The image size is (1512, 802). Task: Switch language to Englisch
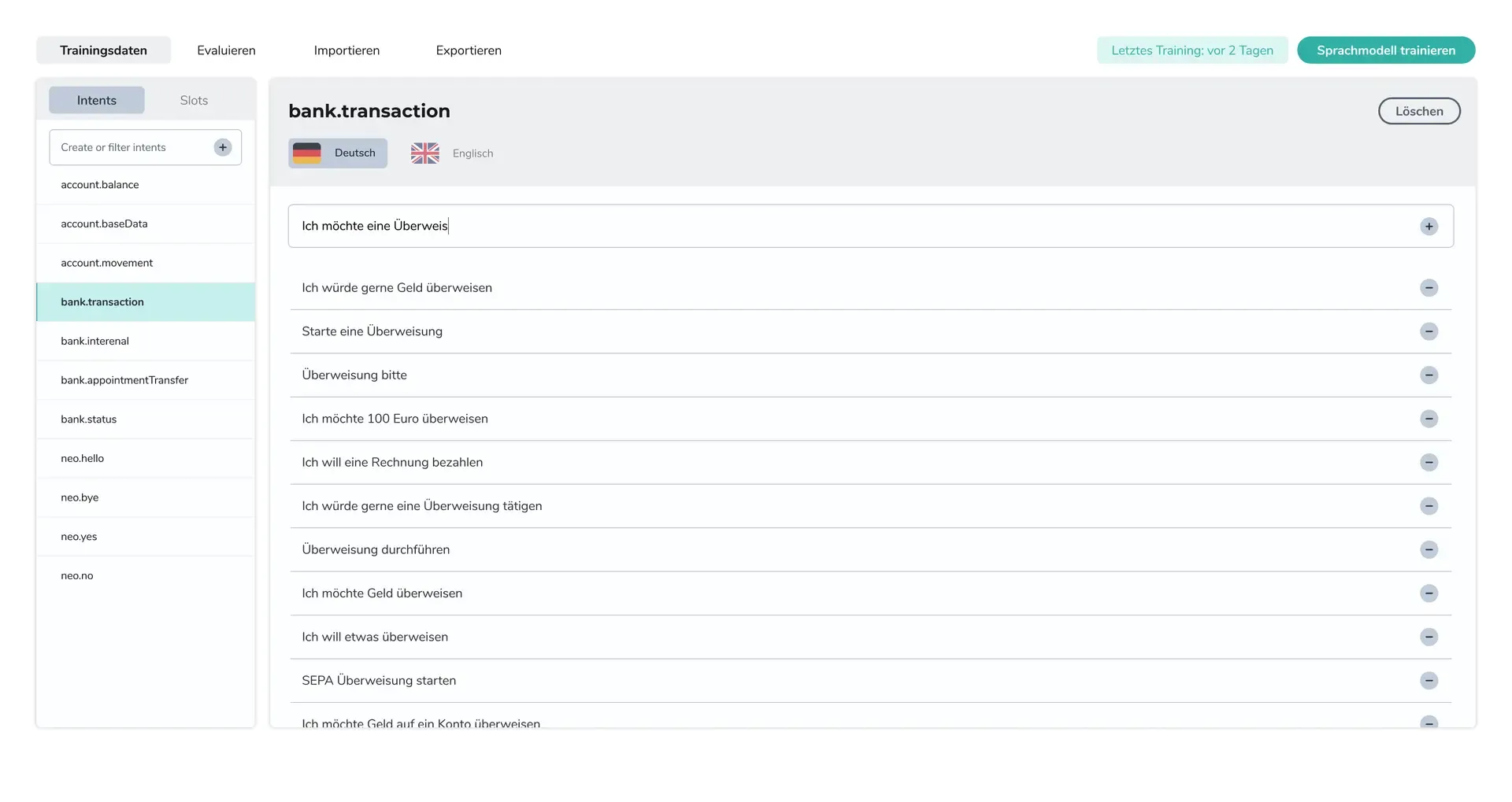tap(452, 153)
